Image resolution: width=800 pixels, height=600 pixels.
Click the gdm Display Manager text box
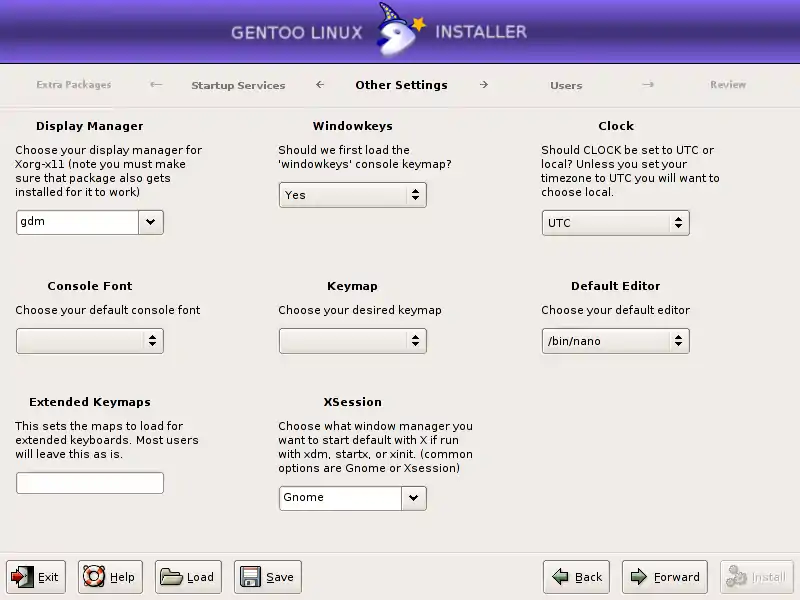[x=77, y=222]
